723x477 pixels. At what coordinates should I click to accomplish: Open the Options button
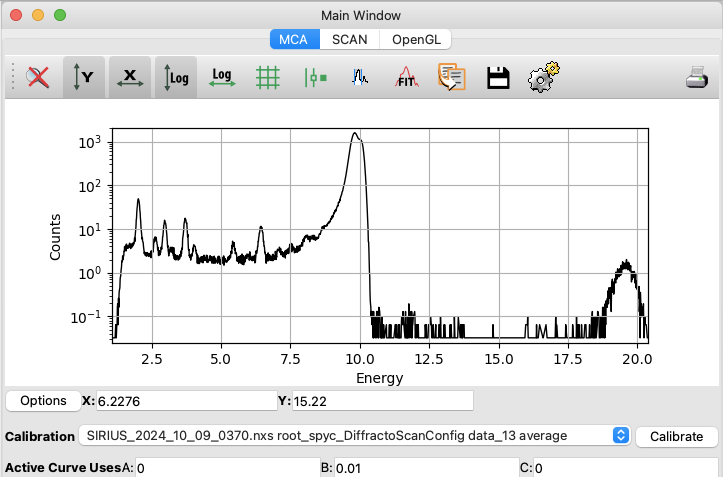pyautogui.click(x=43, y=400)
